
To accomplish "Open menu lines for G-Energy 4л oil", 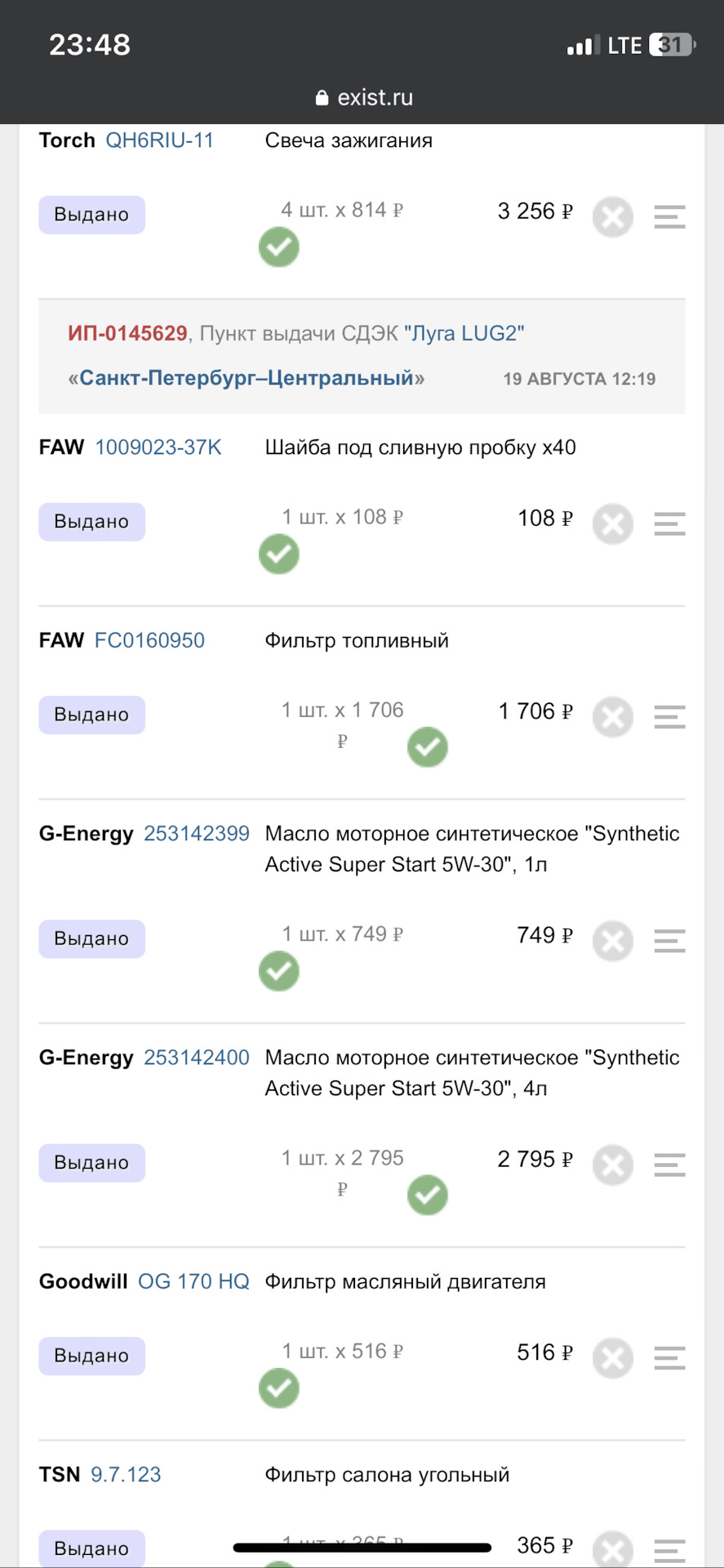I will 669,1165.
